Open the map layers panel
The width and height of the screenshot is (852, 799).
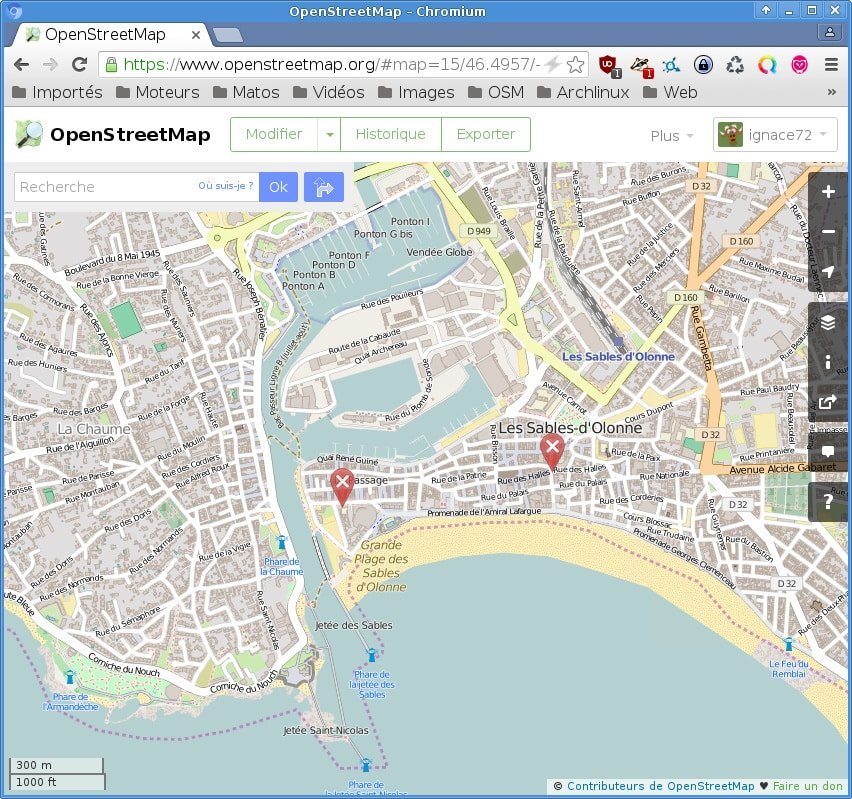pos(828,322)
